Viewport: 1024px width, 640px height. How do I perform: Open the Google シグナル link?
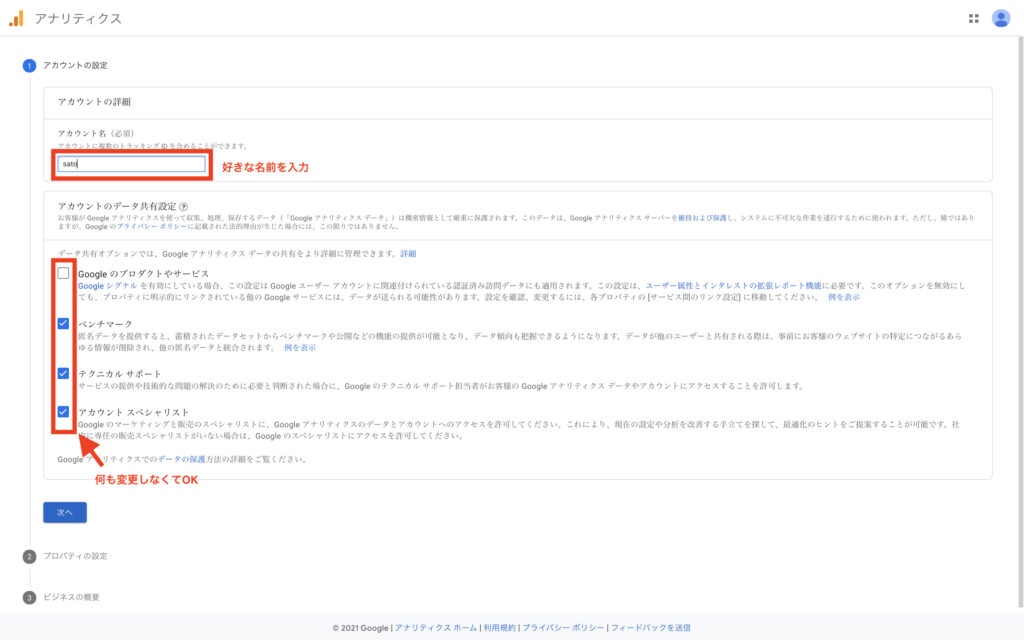click(x=108, y=286)
